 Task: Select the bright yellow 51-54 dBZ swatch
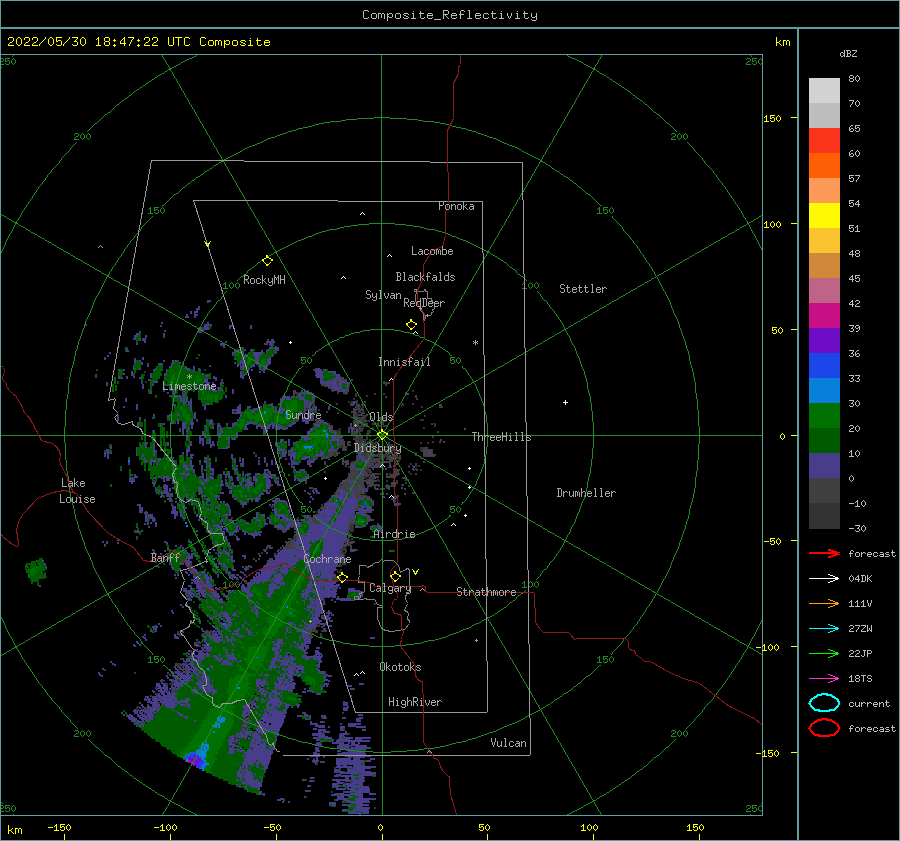click(824, 216)
